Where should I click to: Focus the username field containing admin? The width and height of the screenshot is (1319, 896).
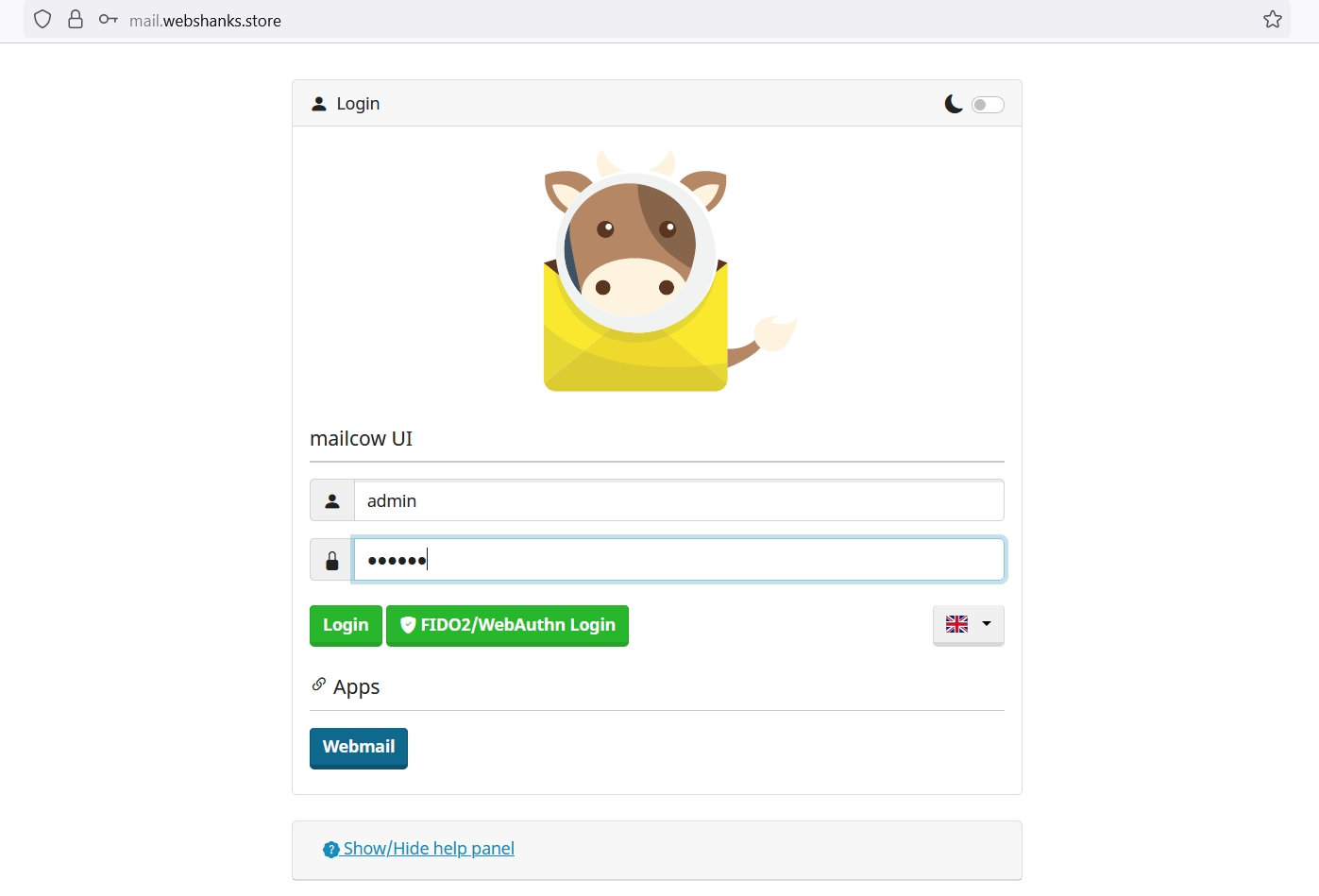click(x=678, y=501)
